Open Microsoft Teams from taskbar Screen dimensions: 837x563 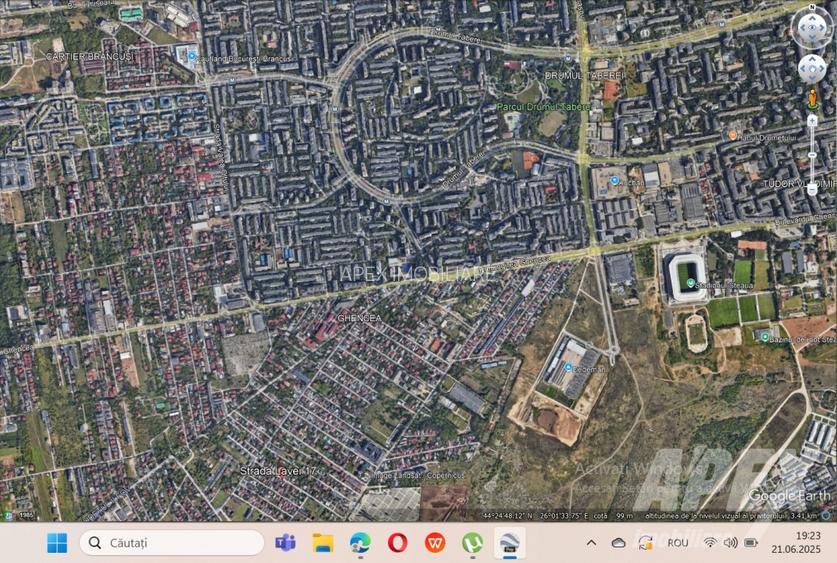coord(285,543)
